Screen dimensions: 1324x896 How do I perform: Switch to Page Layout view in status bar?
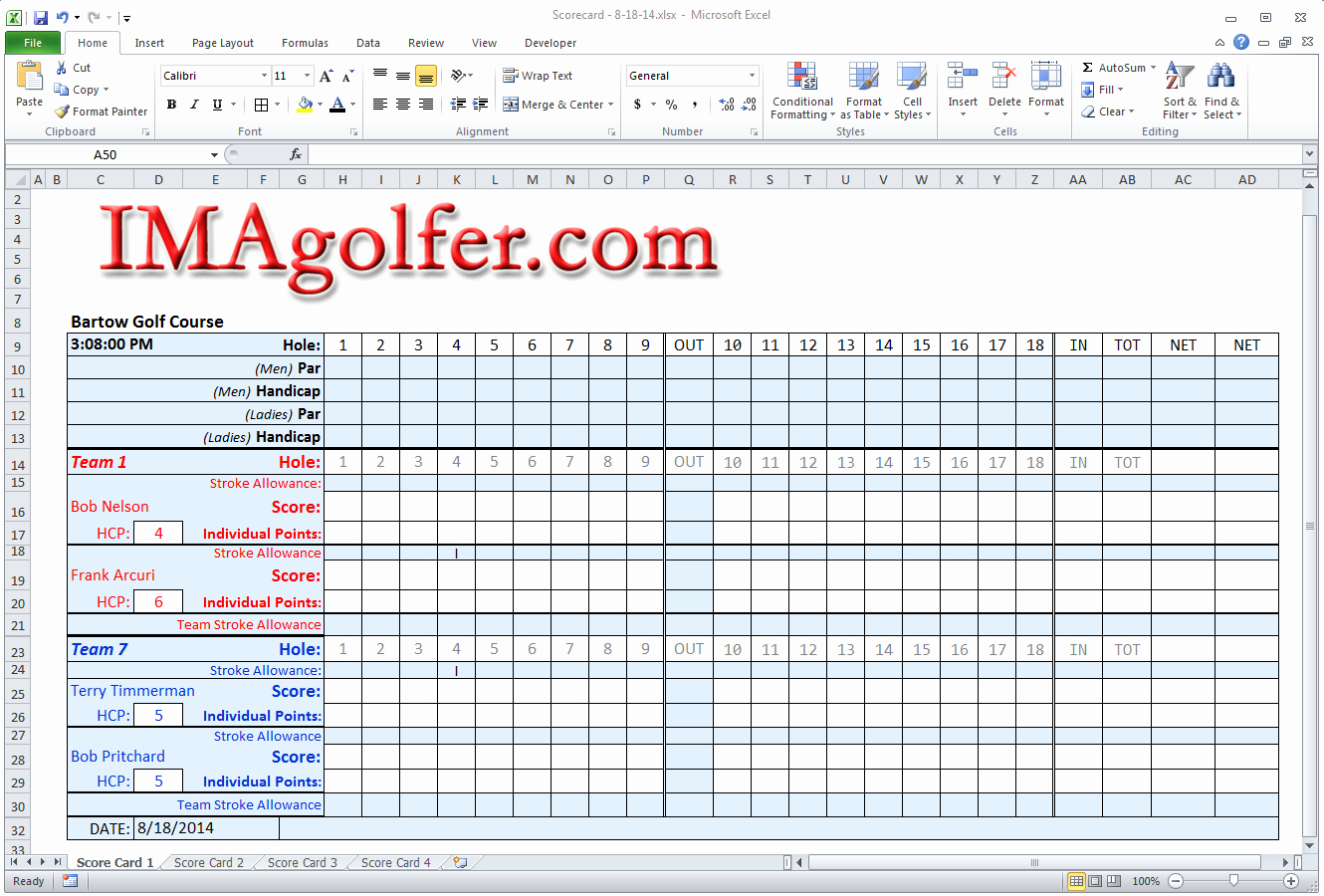tap(1095, 881)
